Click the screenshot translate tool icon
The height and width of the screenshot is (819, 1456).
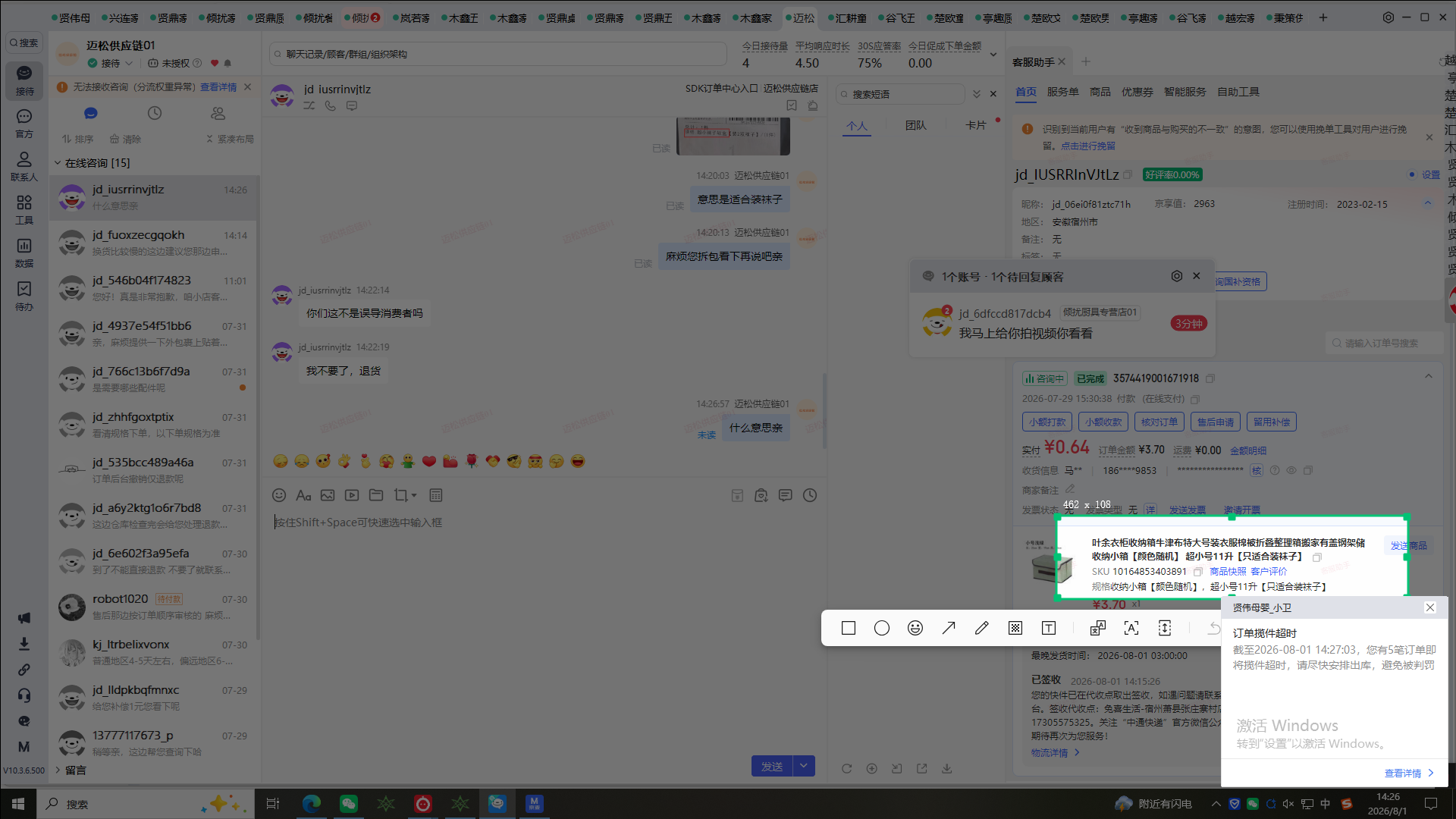click(x=1098, y=628)
